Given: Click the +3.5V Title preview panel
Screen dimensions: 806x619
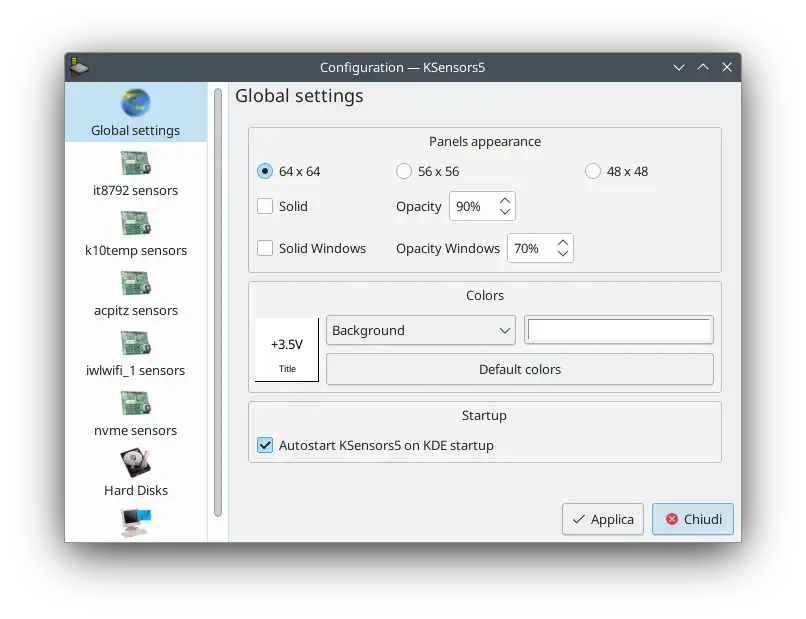Looking at the screenshot, I should [287, 350].
